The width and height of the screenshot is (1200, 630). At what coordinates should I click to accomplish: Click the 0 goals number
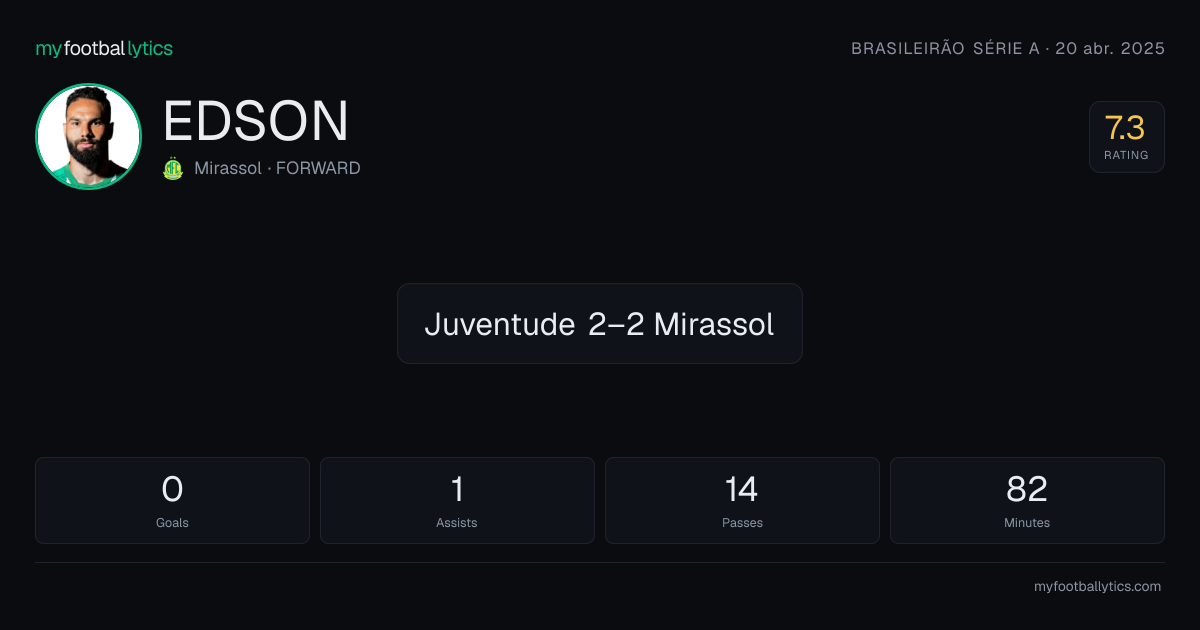tap(172, 489)
